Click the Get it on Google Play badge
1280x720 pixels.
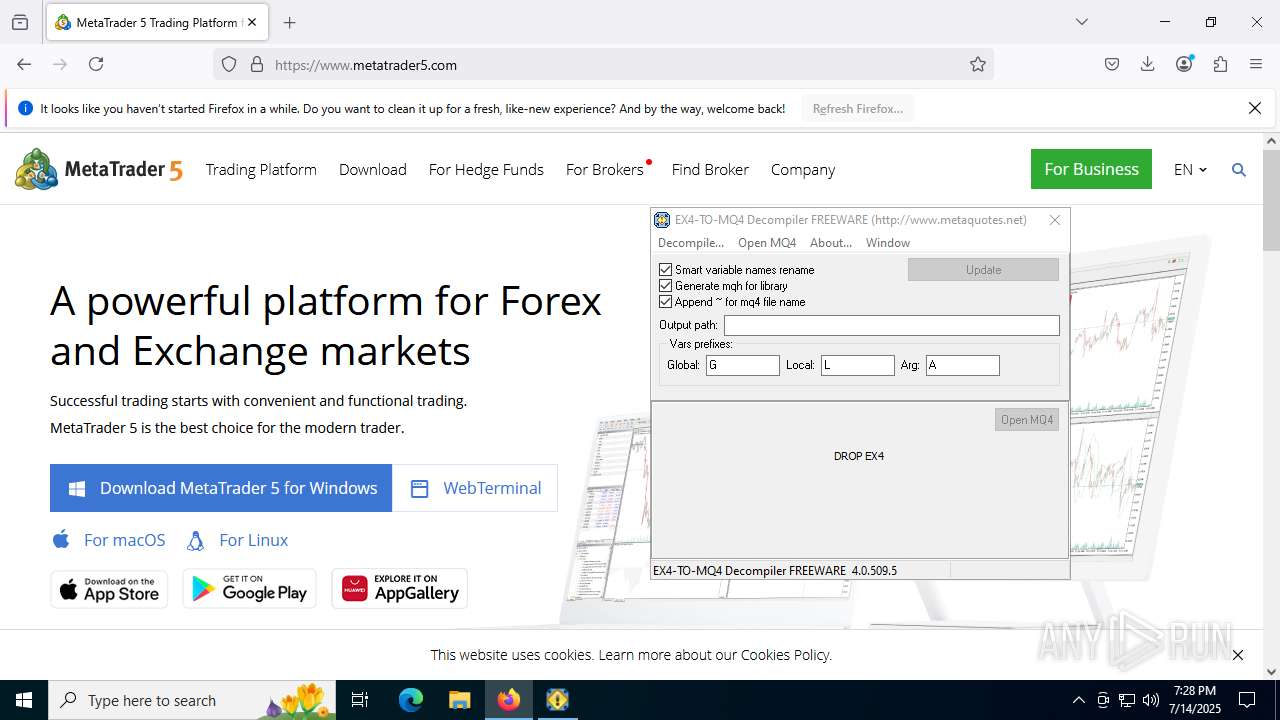click(249, 589)
